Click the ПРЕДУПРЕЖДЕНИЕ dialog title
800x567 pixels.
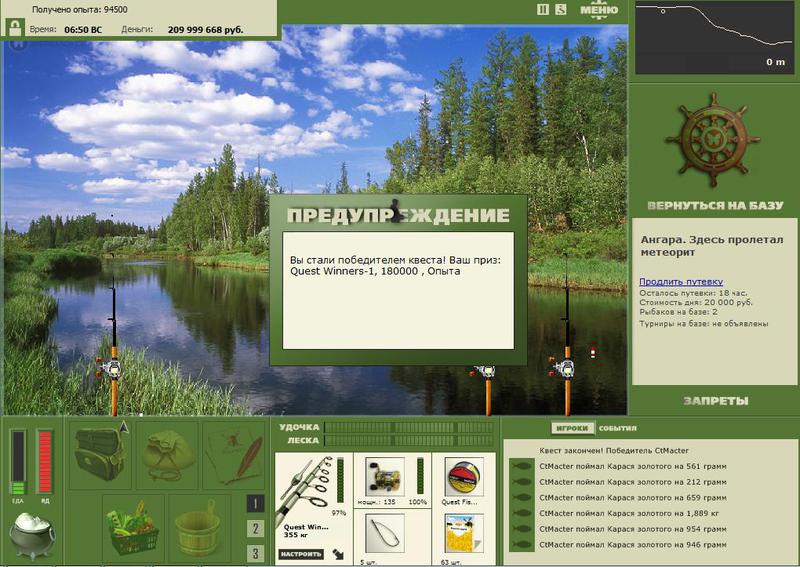point(398,215)
